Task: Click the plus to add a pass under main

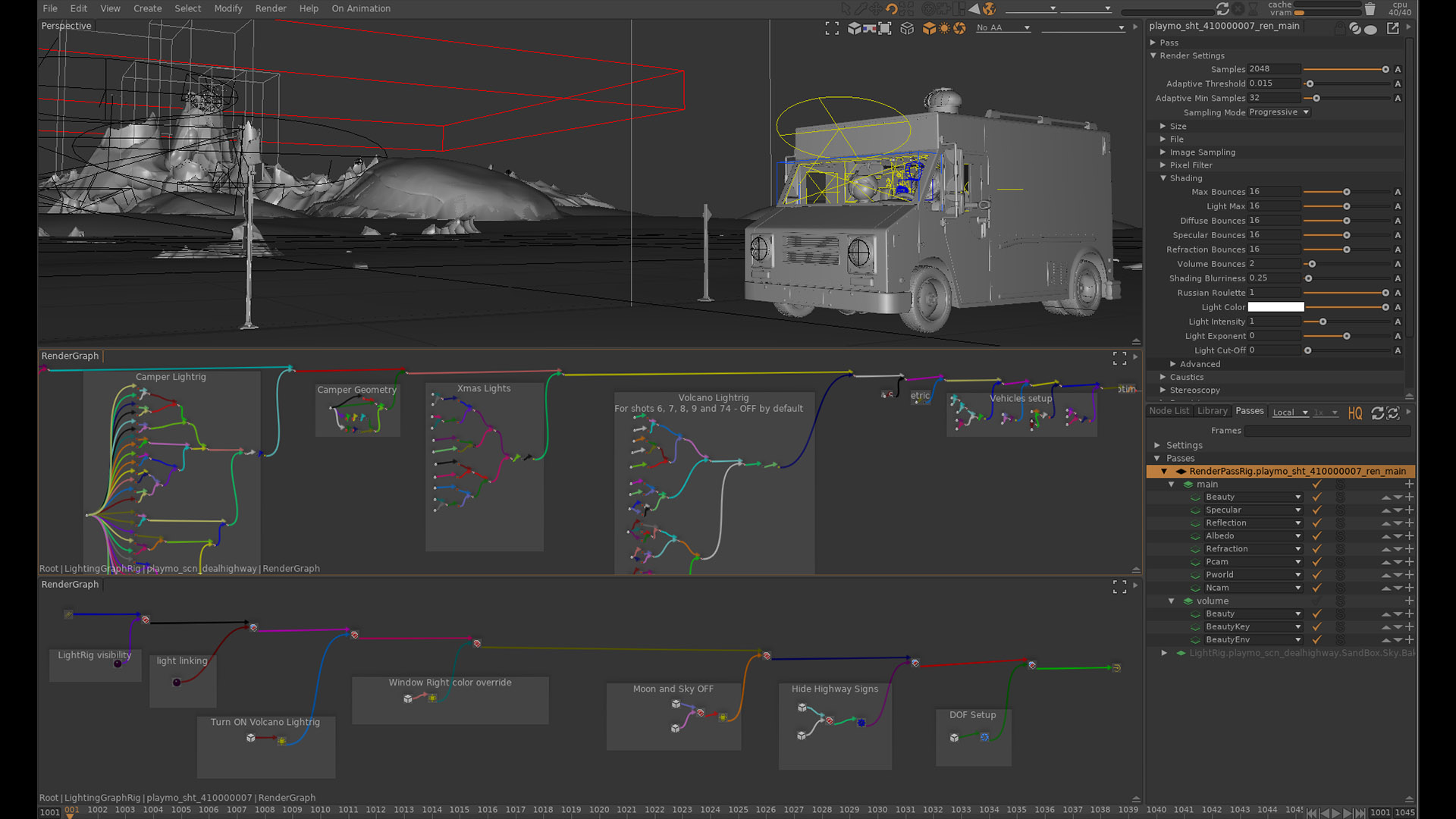Action: click(1409, 484)
